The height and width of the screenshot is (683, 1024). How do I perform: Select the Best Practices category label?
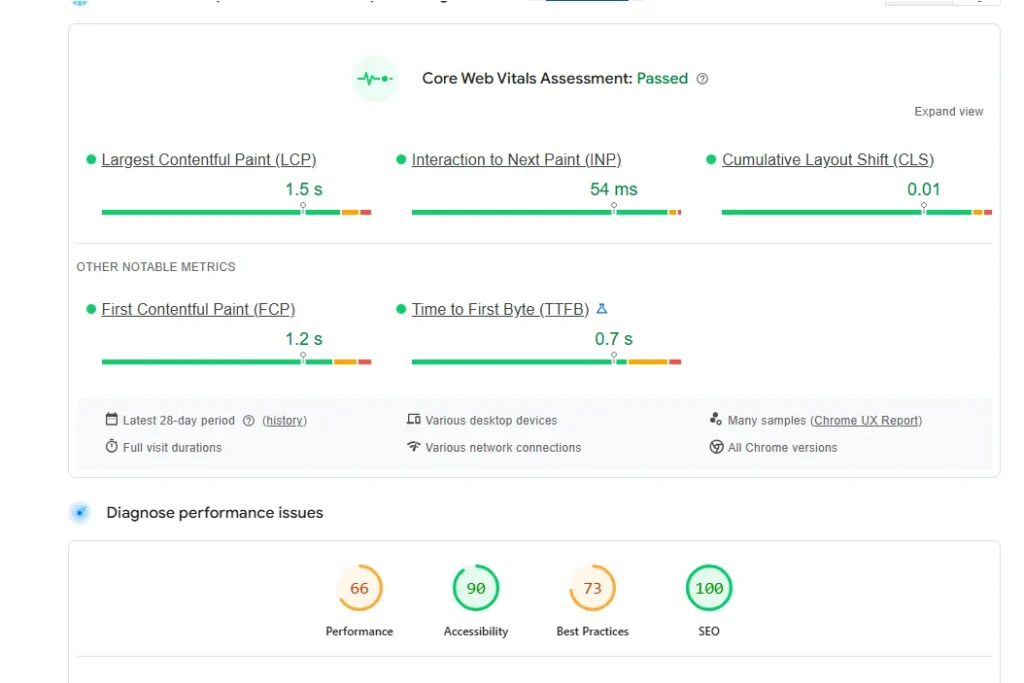pyautogui.click(x=592, y=631)
